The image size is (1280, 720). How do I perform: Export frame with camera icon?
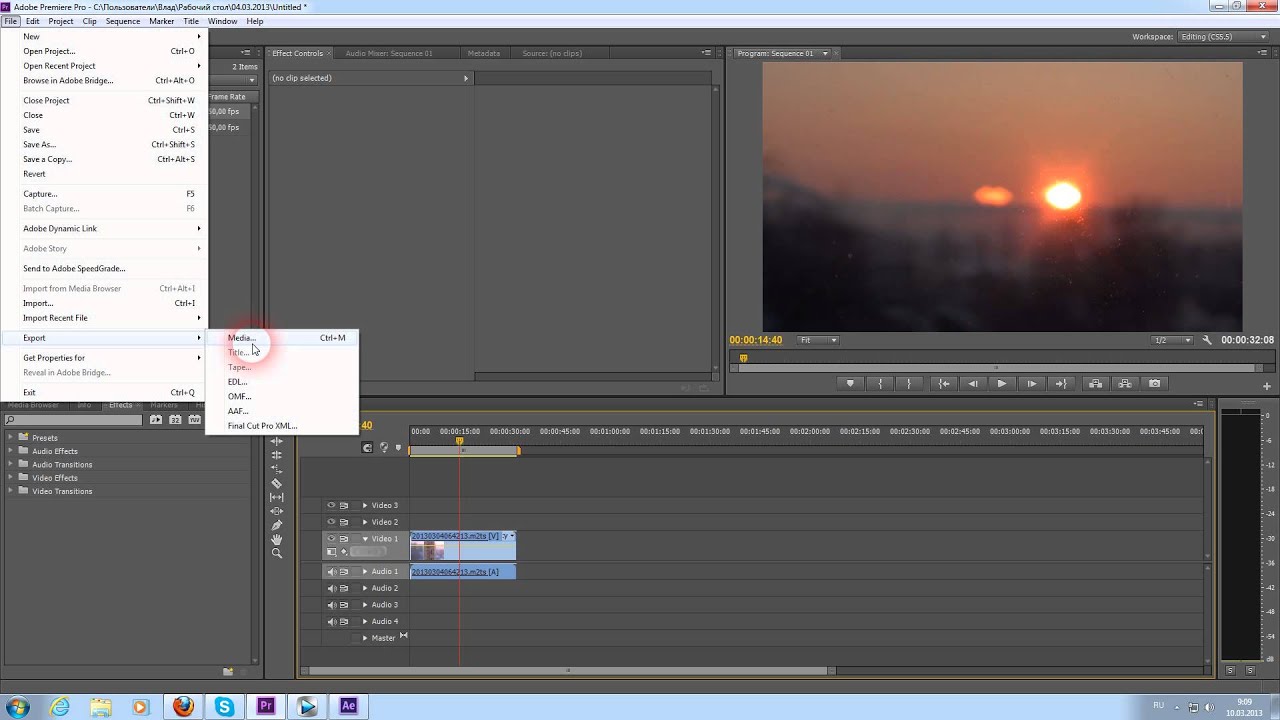coord(1155,383)
